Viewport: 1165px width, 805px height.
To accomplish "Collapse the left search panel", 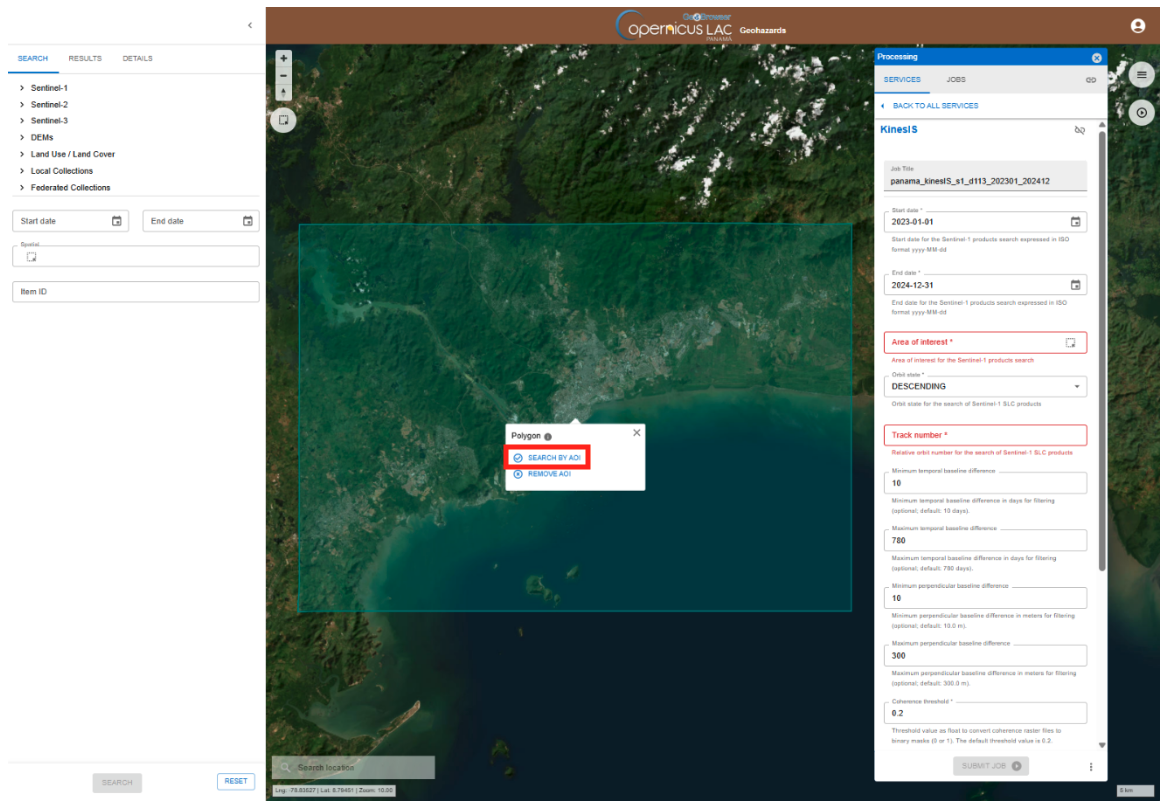I will coord(249,25).
